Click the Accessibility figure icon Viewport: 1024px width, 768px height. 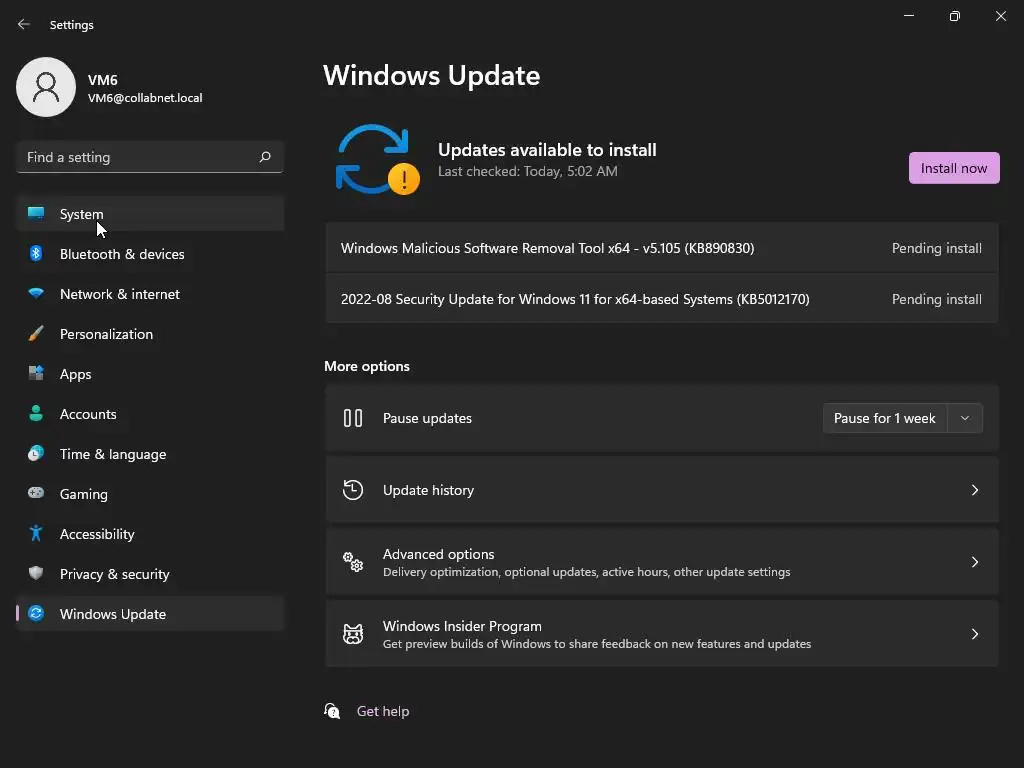[x=36, y=534]
